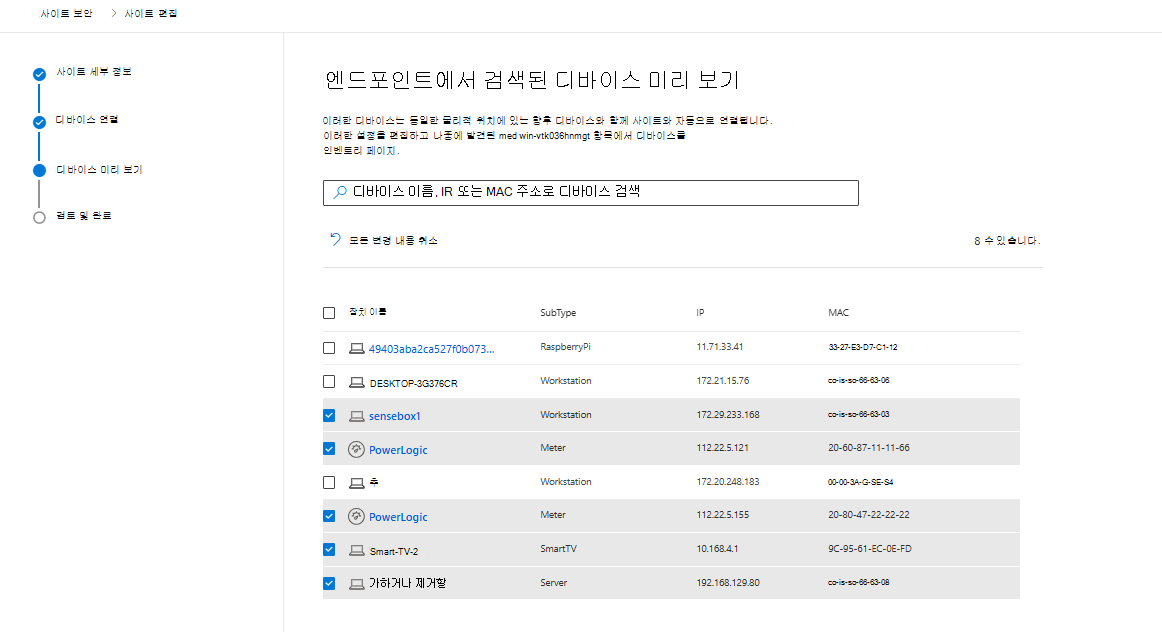Go to the first completed wizard step
The width and height of the screenshot is (1162, 632).
point(39,74)
